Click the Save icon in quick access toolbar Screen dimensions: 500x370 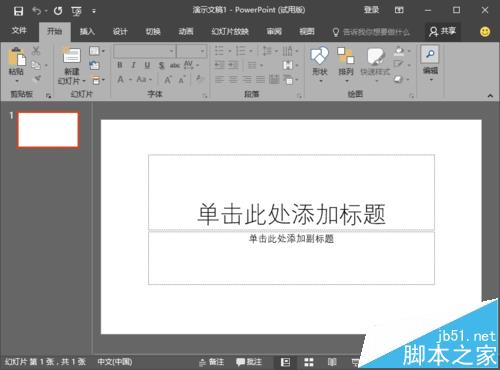[18, 11]
